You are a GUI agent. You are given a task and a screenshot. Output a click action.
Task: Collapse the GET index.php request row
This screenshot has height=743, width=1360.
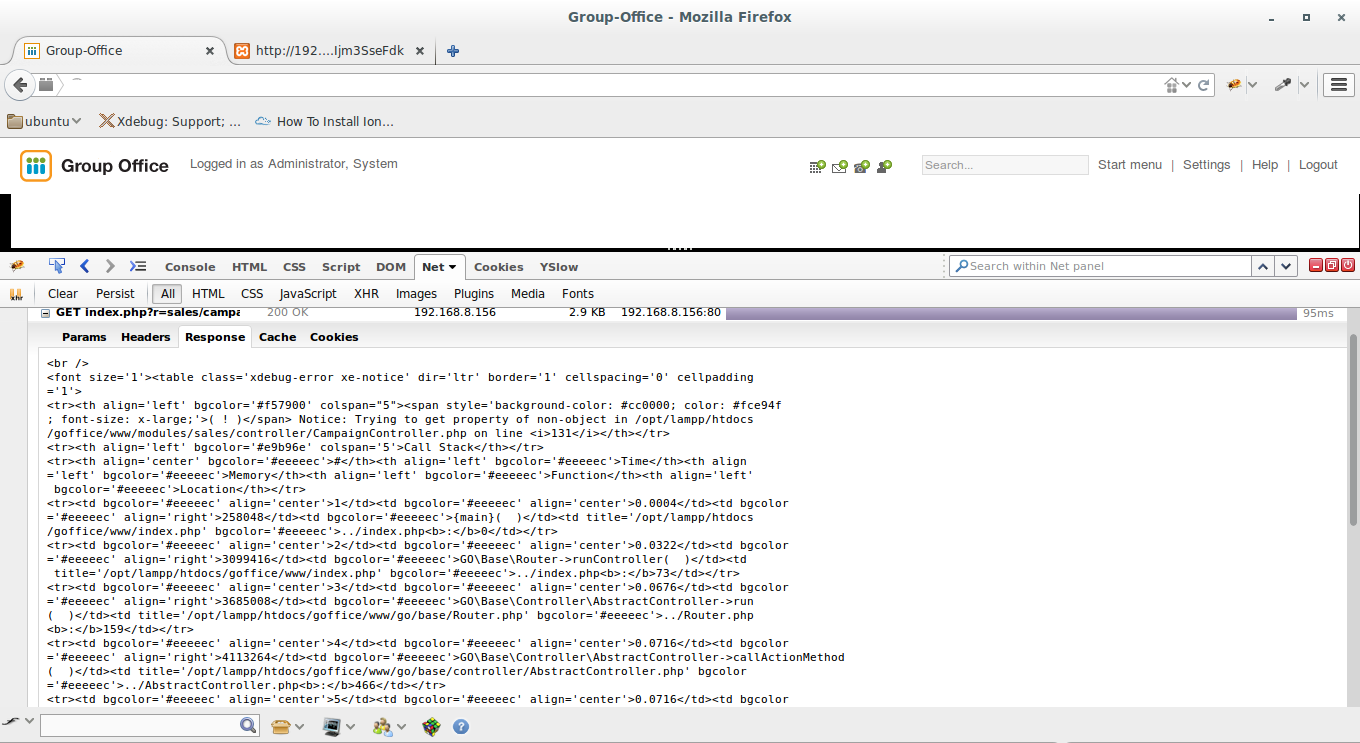tap(45, 313)
